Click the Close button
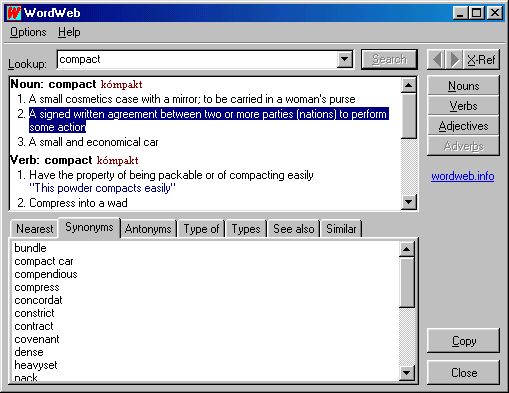Viewport: 509px width, 393px height. click(463, 372)
